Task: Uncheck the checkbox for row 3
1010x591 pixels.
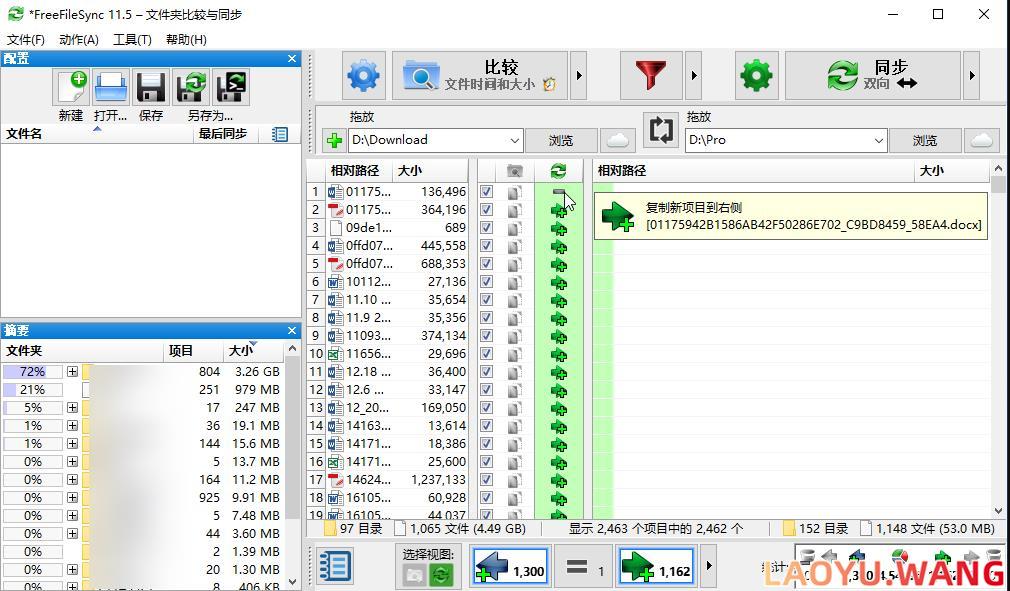Action: [486, 228]
